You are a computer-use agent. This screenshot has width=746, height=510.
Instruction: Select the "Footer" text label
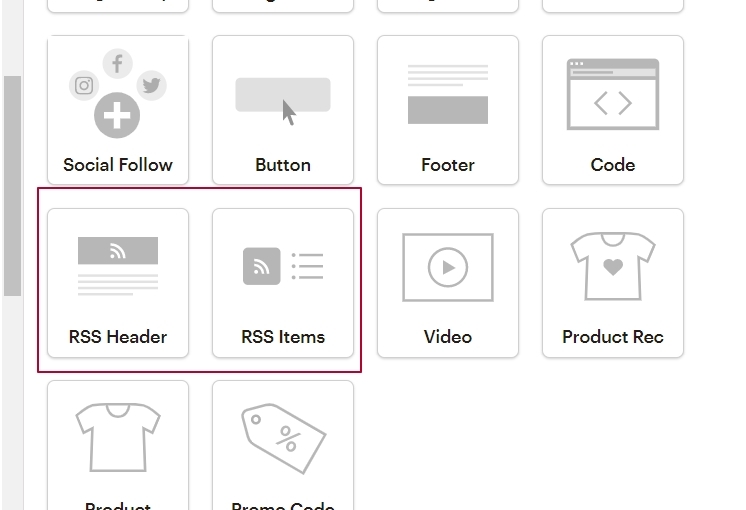pos(448,165)
